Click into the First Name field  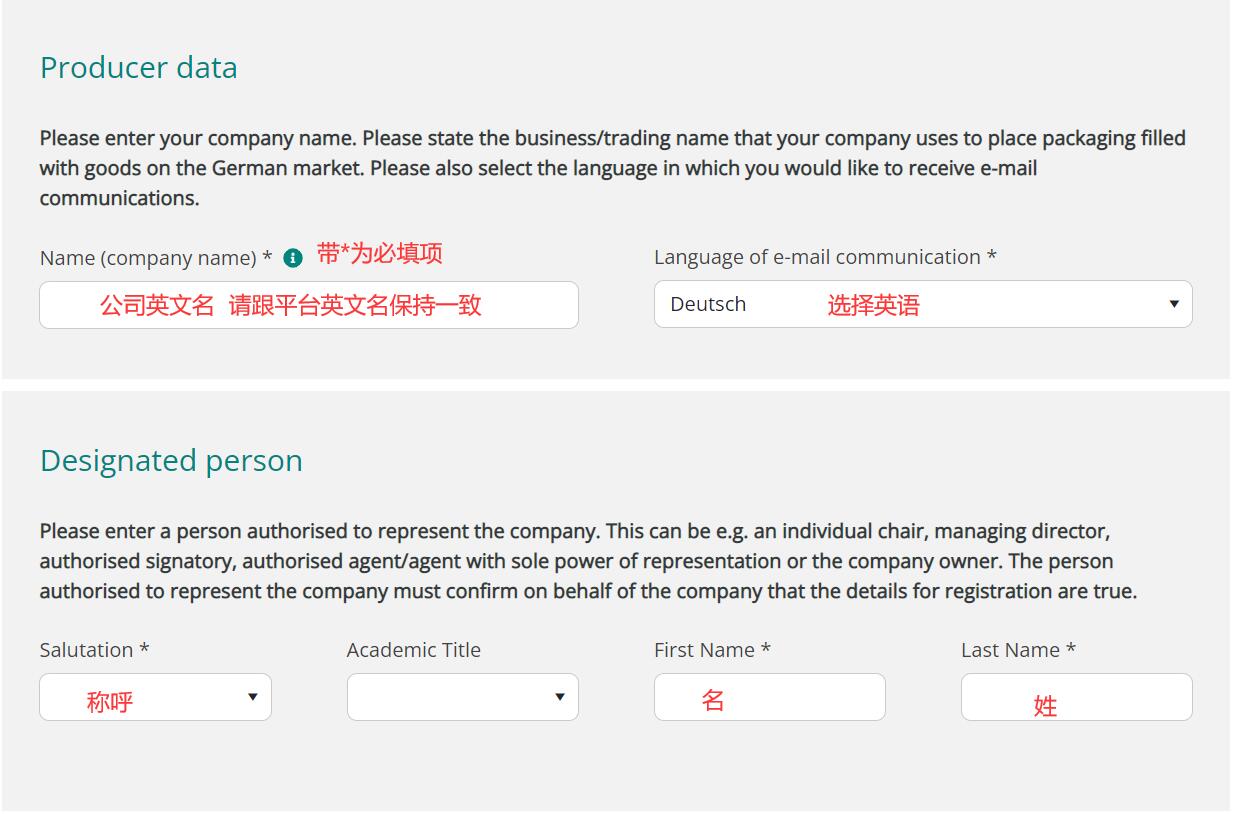[x=770, y=697]
